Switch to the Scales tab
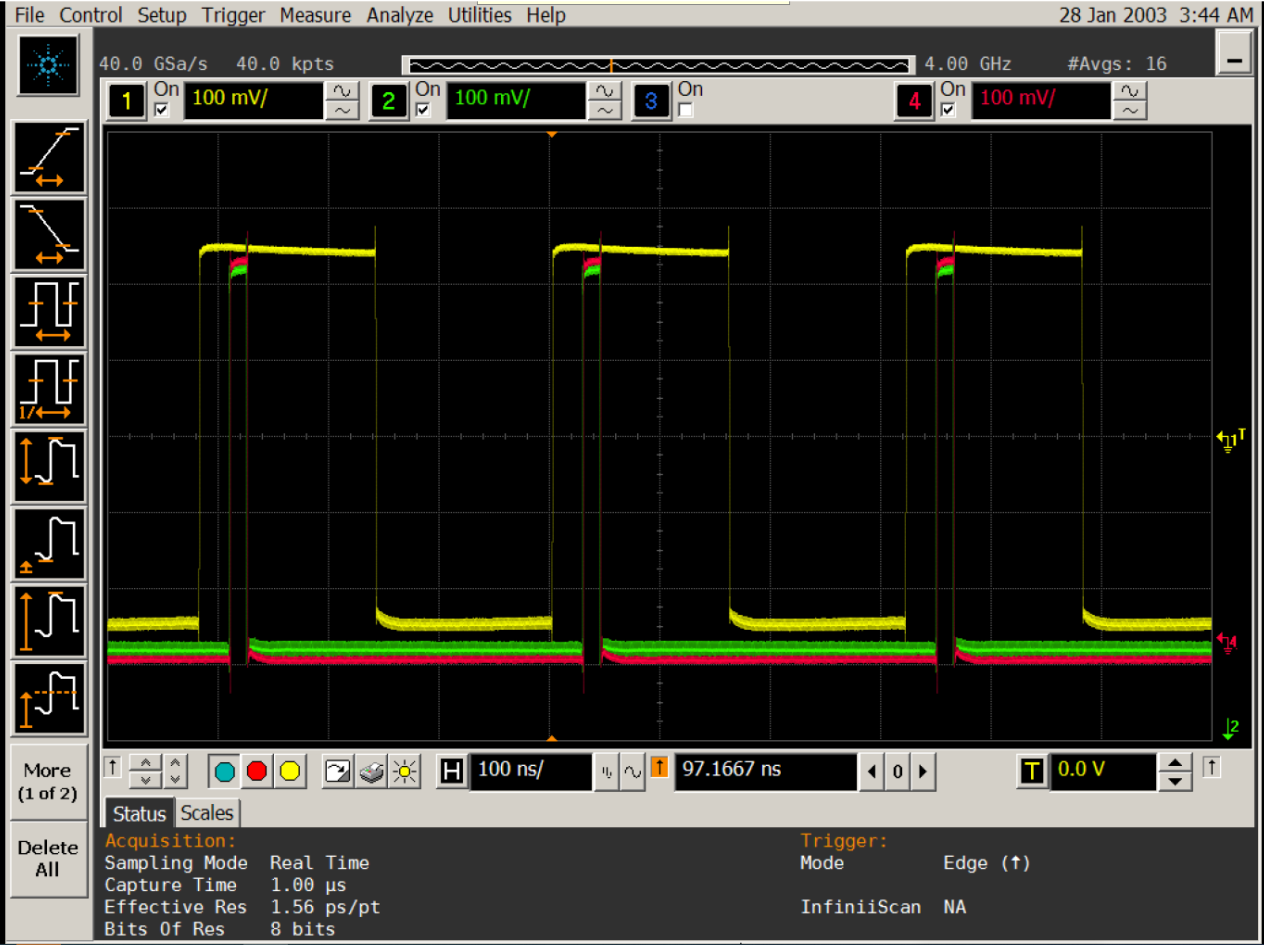The width and height of the screenshot is (1264, 945). [208, 813]
